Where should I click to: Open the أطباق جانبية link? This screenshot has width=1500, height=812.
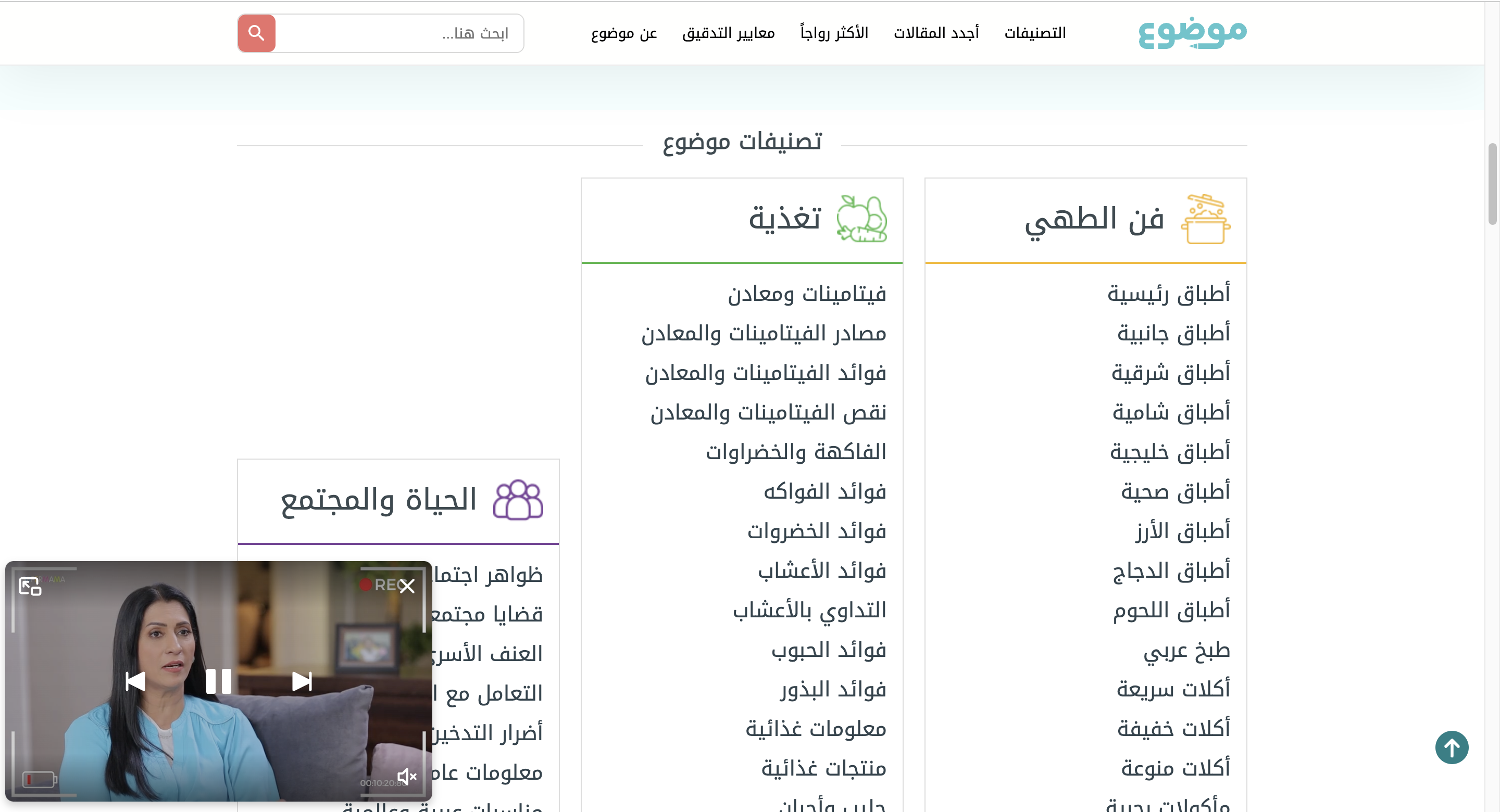tap(1173, 333)
